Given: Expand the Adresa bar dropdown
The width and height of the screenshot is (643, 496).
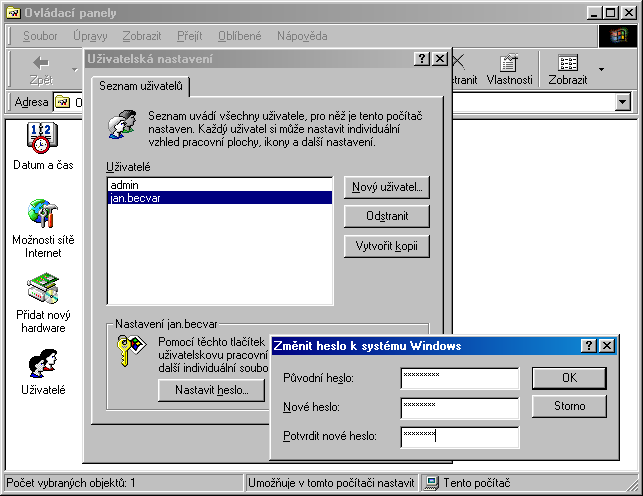Looking at the screenshot, I should (x=622, y=102).
